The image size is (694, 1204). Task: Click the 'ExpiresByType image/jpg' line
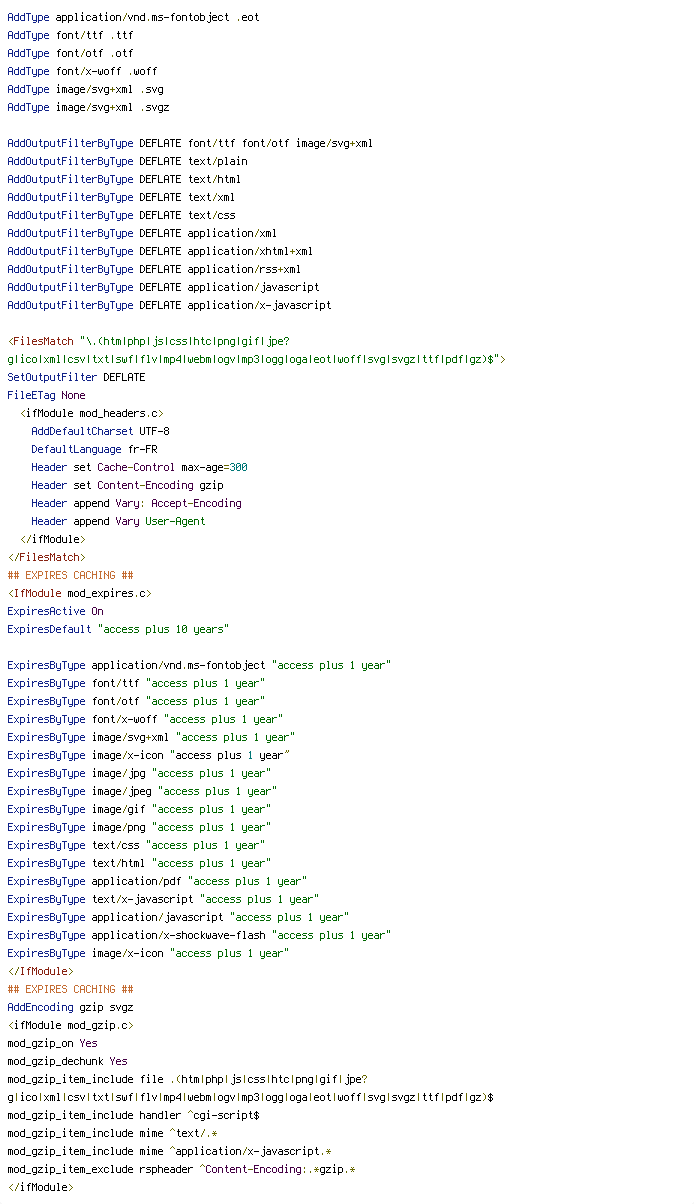139,773
